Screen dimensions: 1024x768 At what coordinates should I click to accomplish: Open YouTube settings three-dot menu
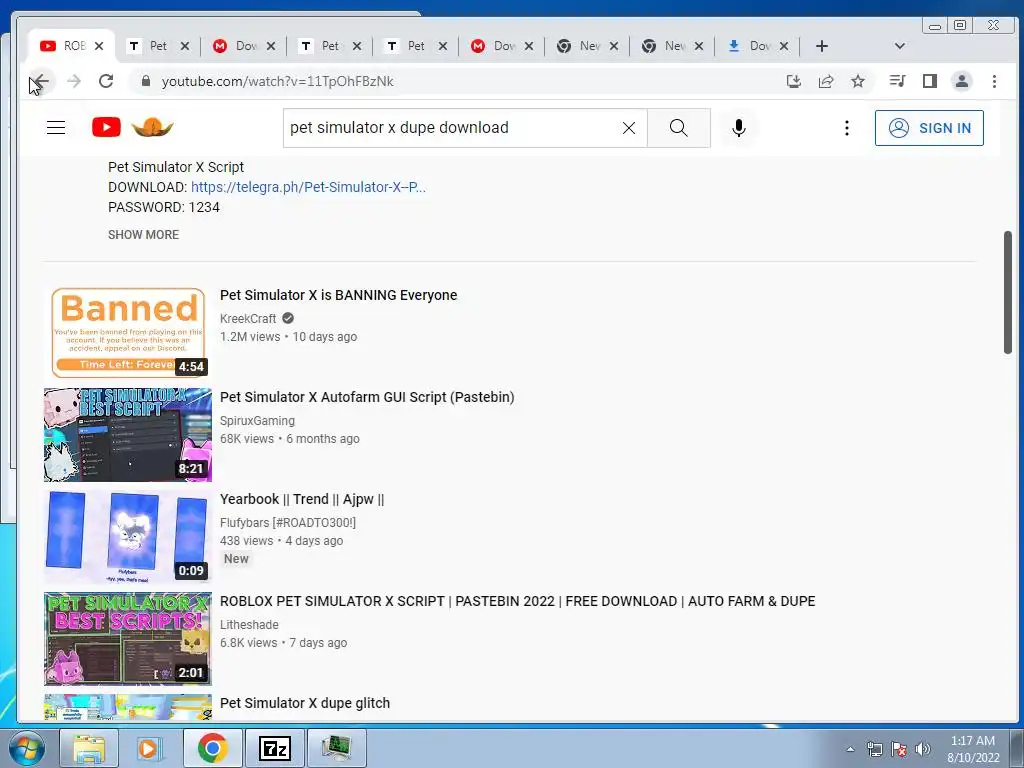click(x=846, y=128)
